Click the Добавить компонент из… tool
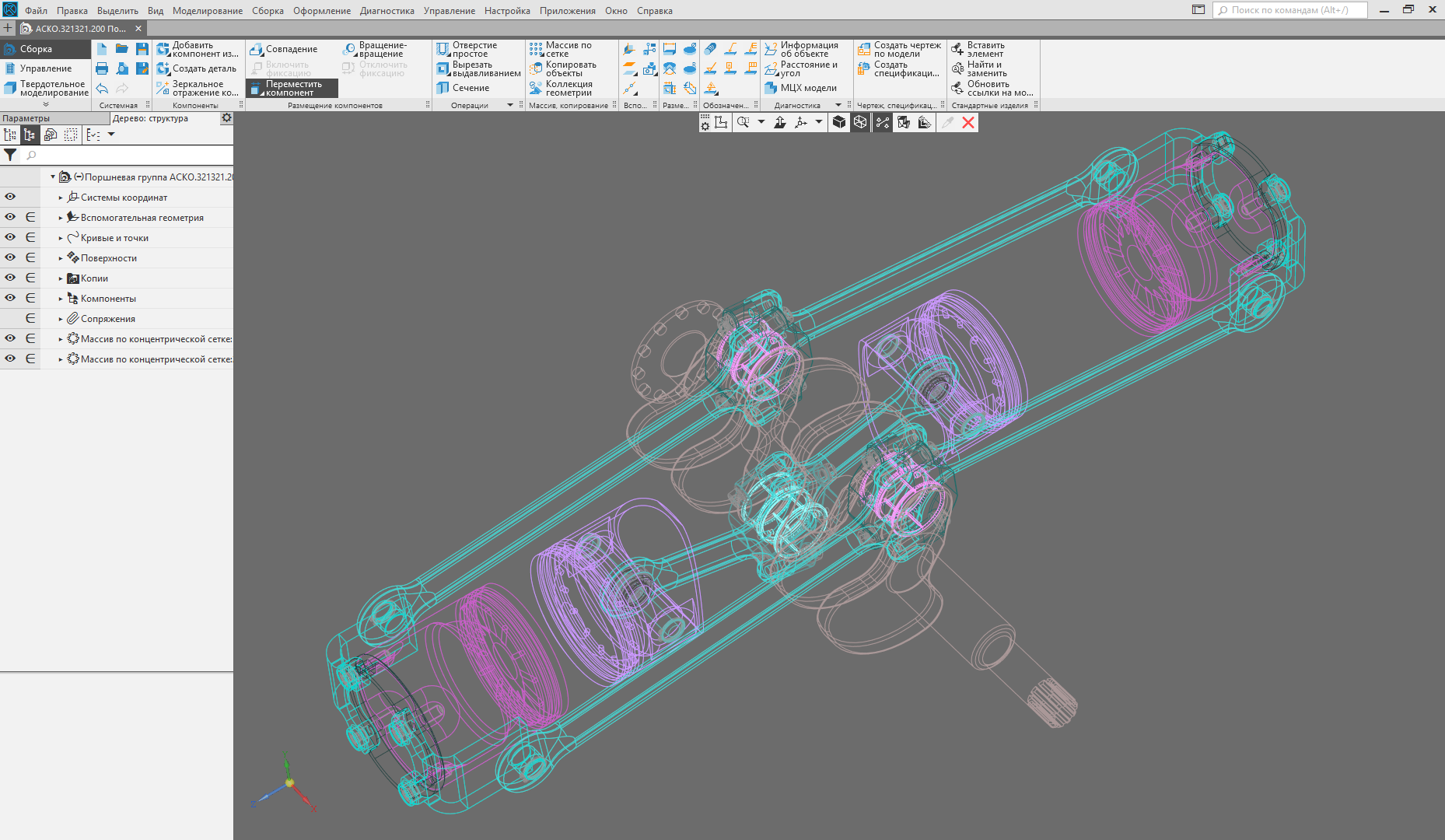Screen dimensions: 1445x840 point(198,49)
